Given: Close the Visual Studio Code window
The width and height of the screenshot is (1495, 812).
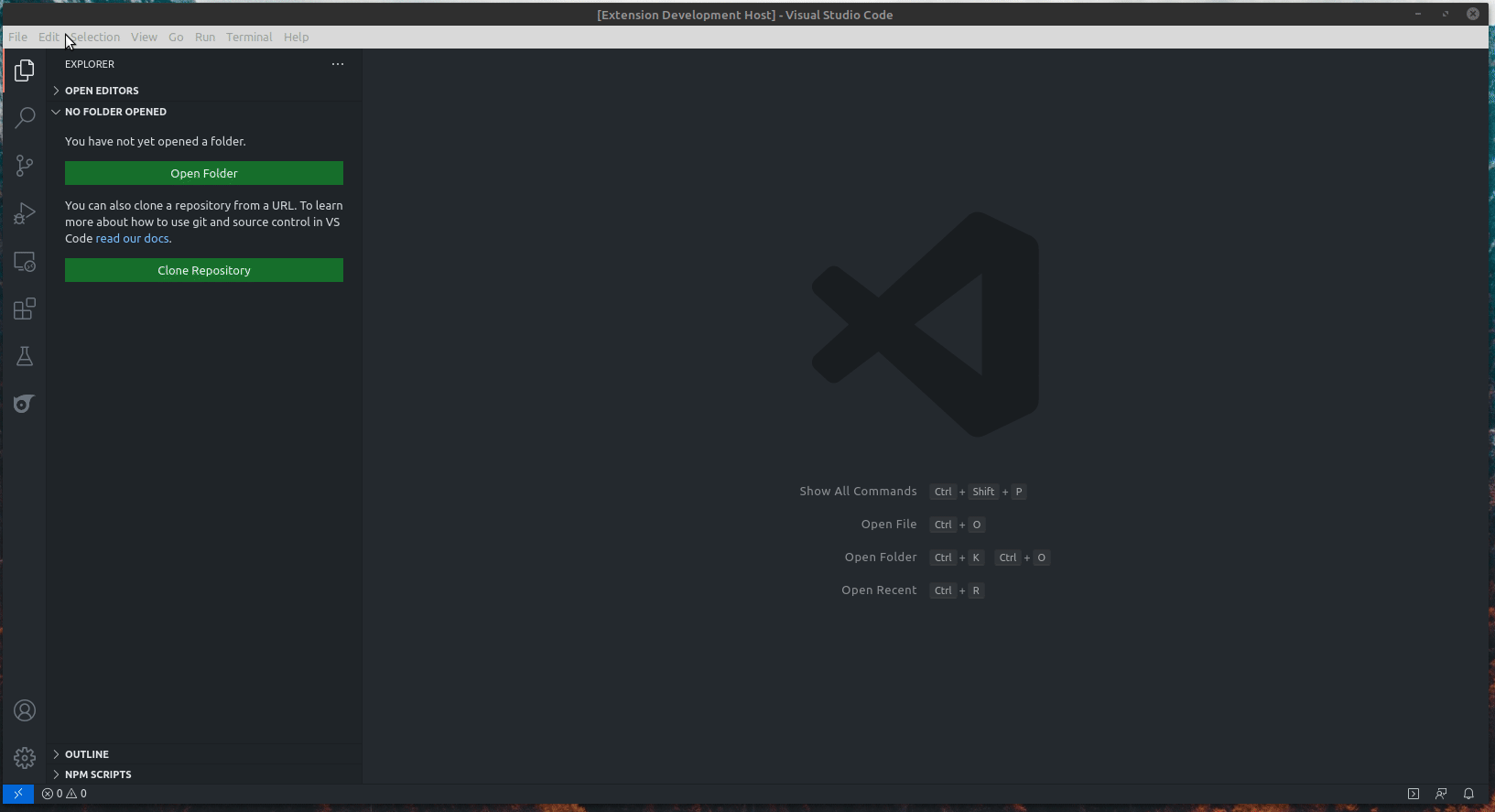Looking at the screenshot, I should click(1473, 14).
